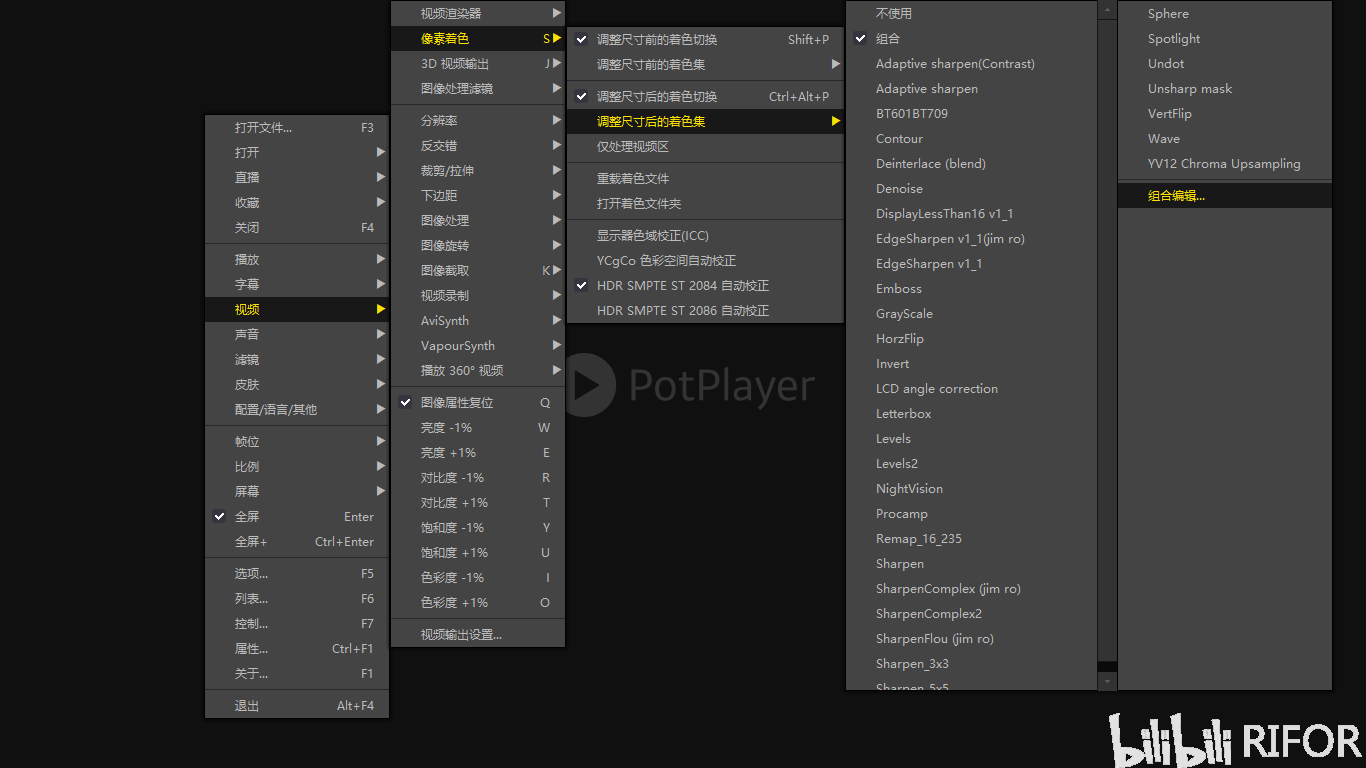The width and height of the screenshot is (1366, 768).
Task: Open 图像处理滤镜 menu item
Action: coord(478,89)
